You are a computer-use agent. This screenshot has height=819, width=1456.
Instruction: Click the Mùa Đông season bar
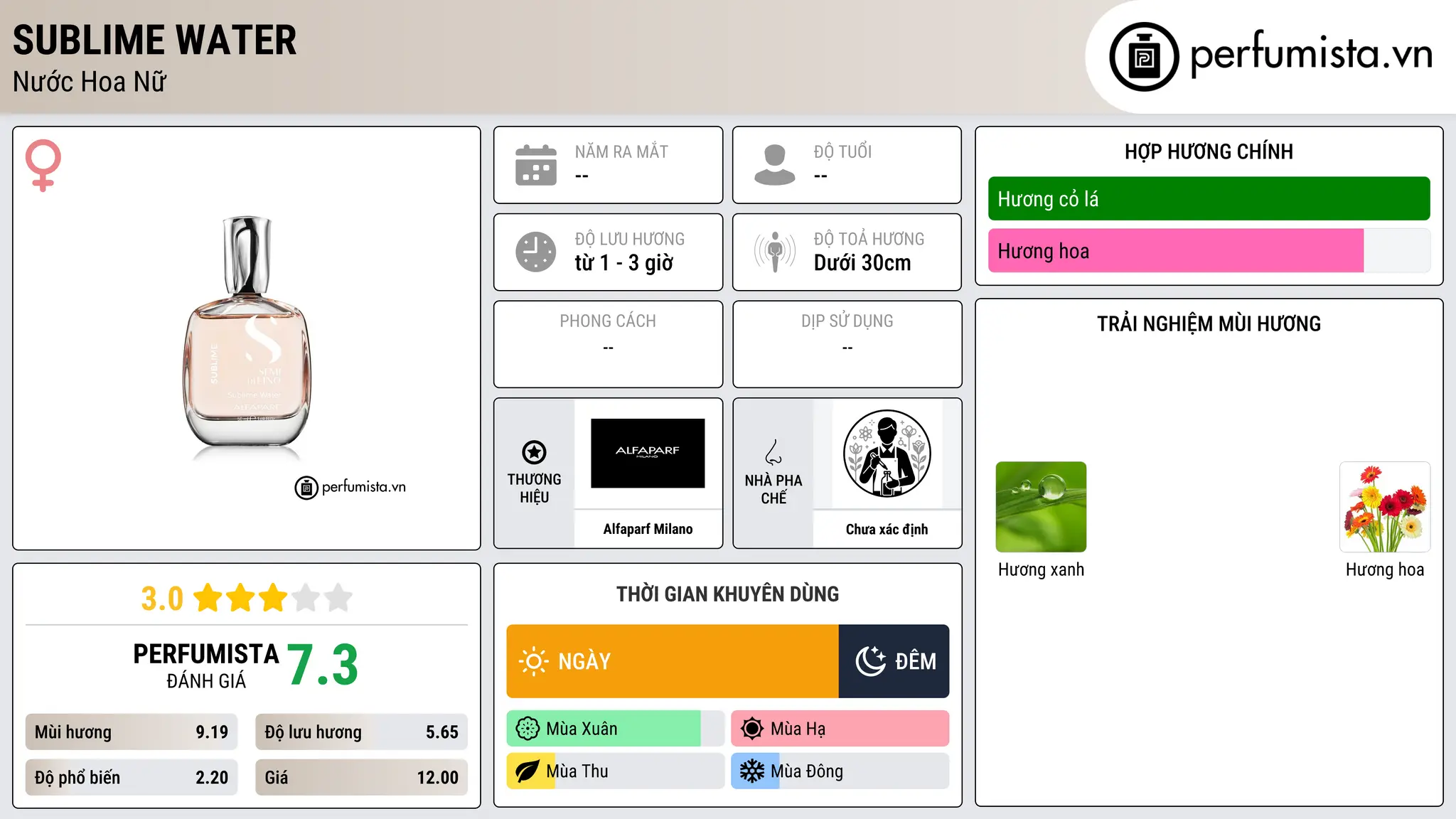(840, 771)
